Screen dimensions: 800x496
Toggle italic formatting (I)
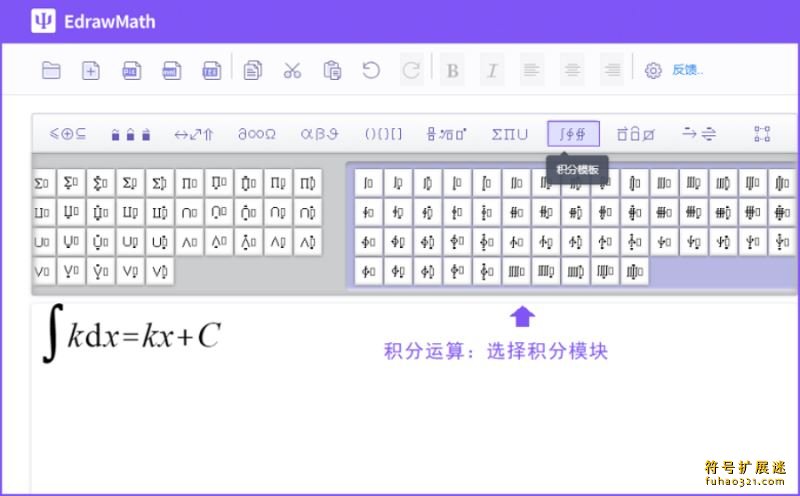492,70
